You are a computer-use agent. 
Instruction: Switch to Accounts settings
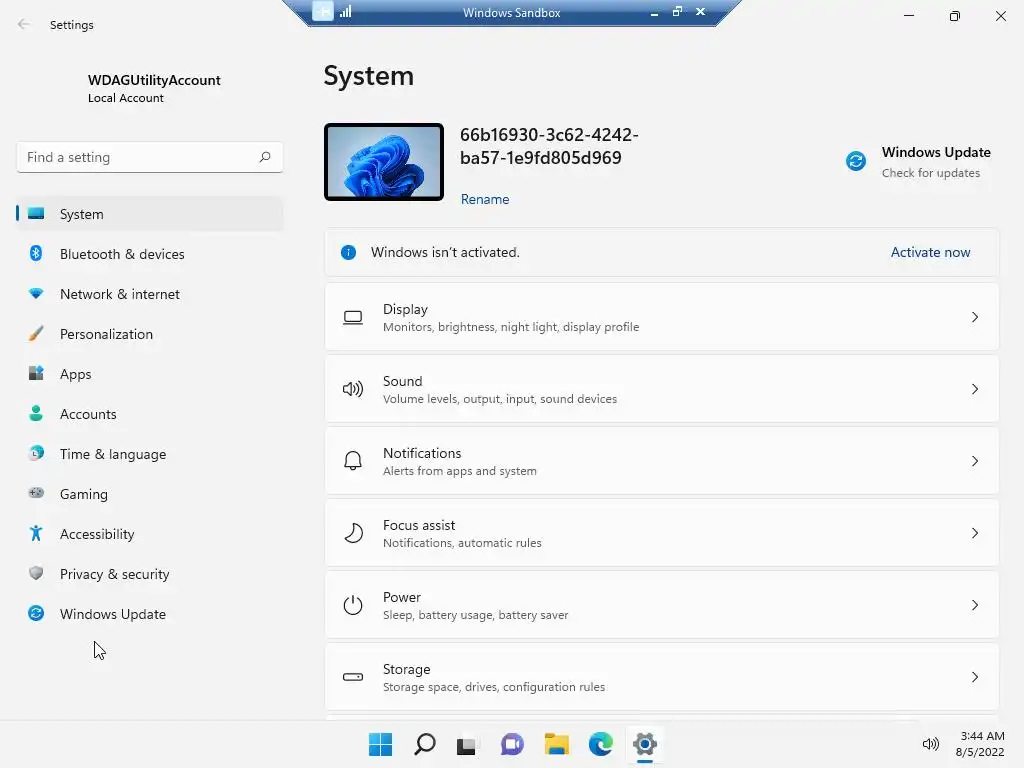pos(150,413)
